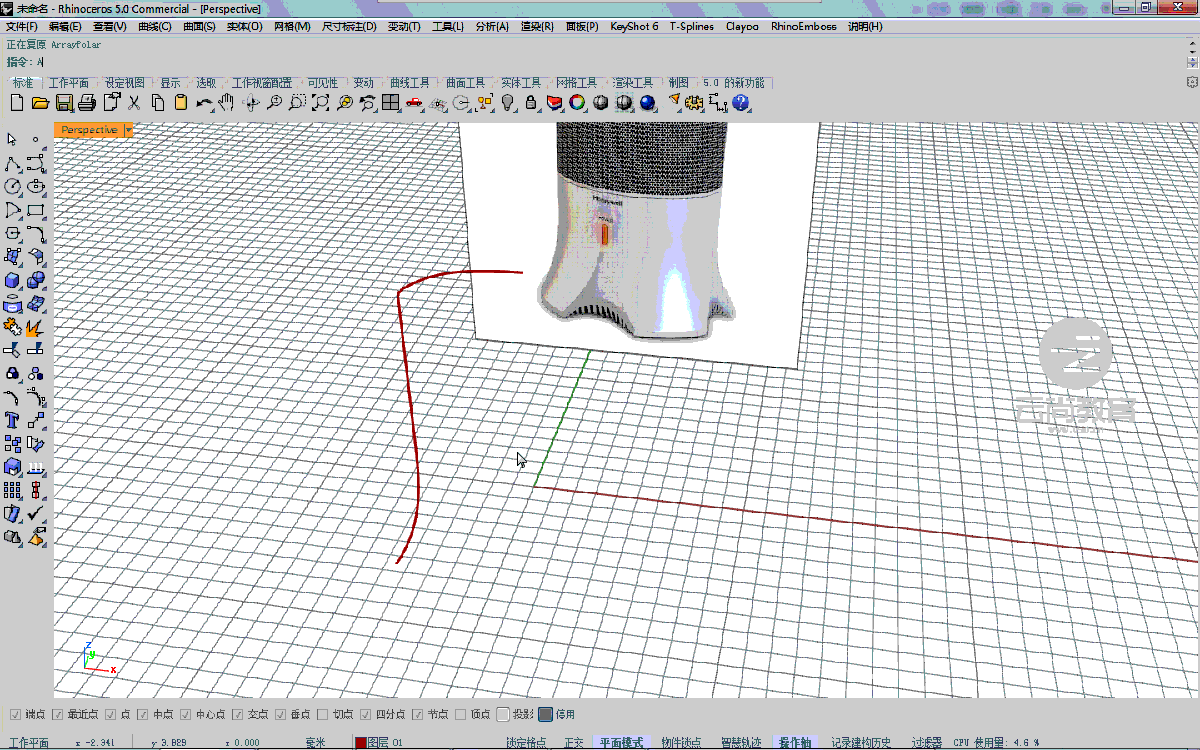Switch to 实体工具 toolbar tab

click(520, 82)
